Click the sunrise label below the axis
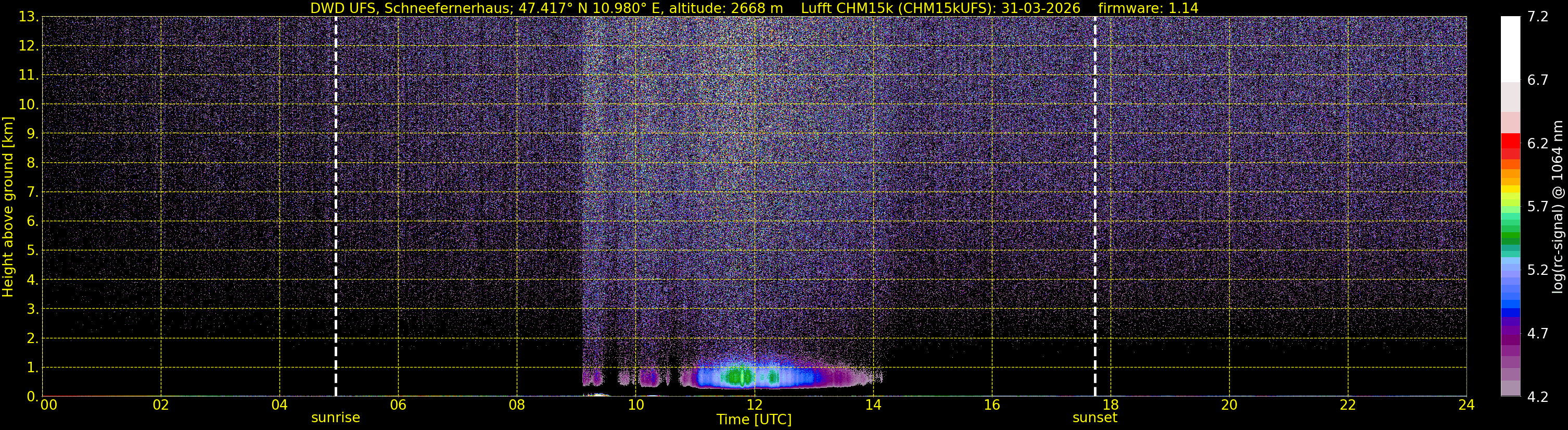Screen dimensions: 1568x430 point(335,418)
